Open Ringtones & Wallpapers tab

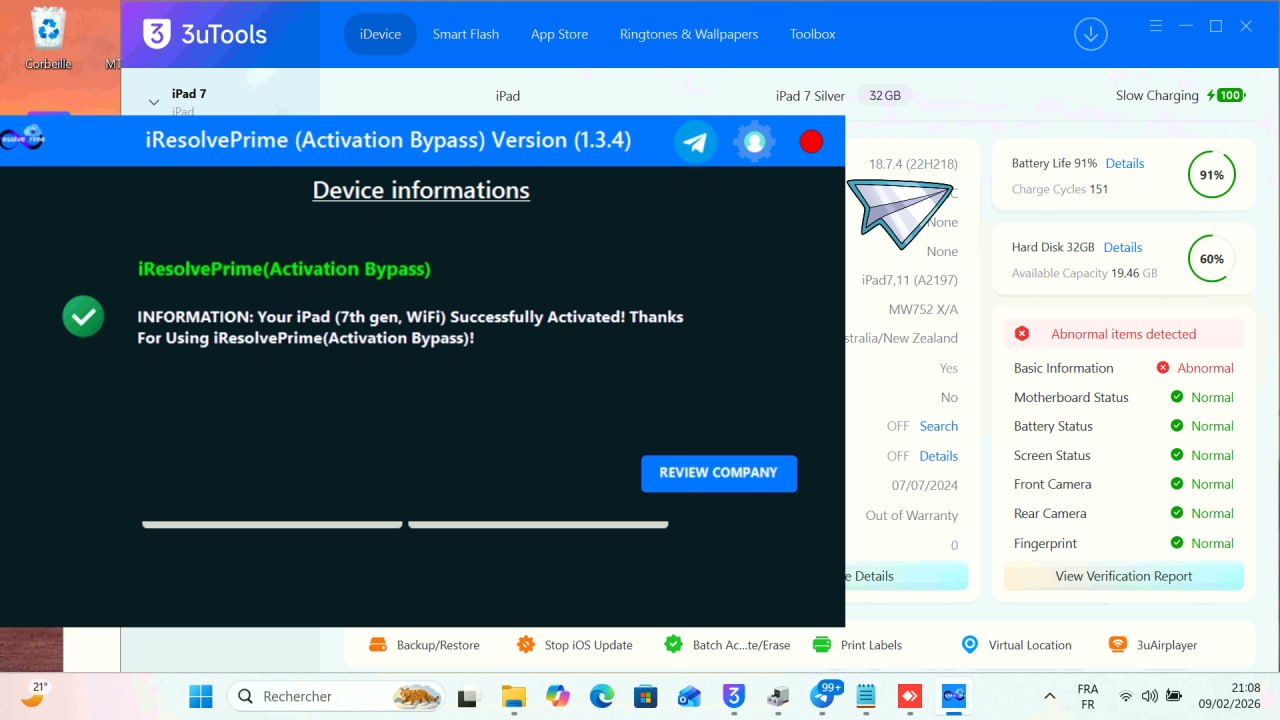click(689, 34)
